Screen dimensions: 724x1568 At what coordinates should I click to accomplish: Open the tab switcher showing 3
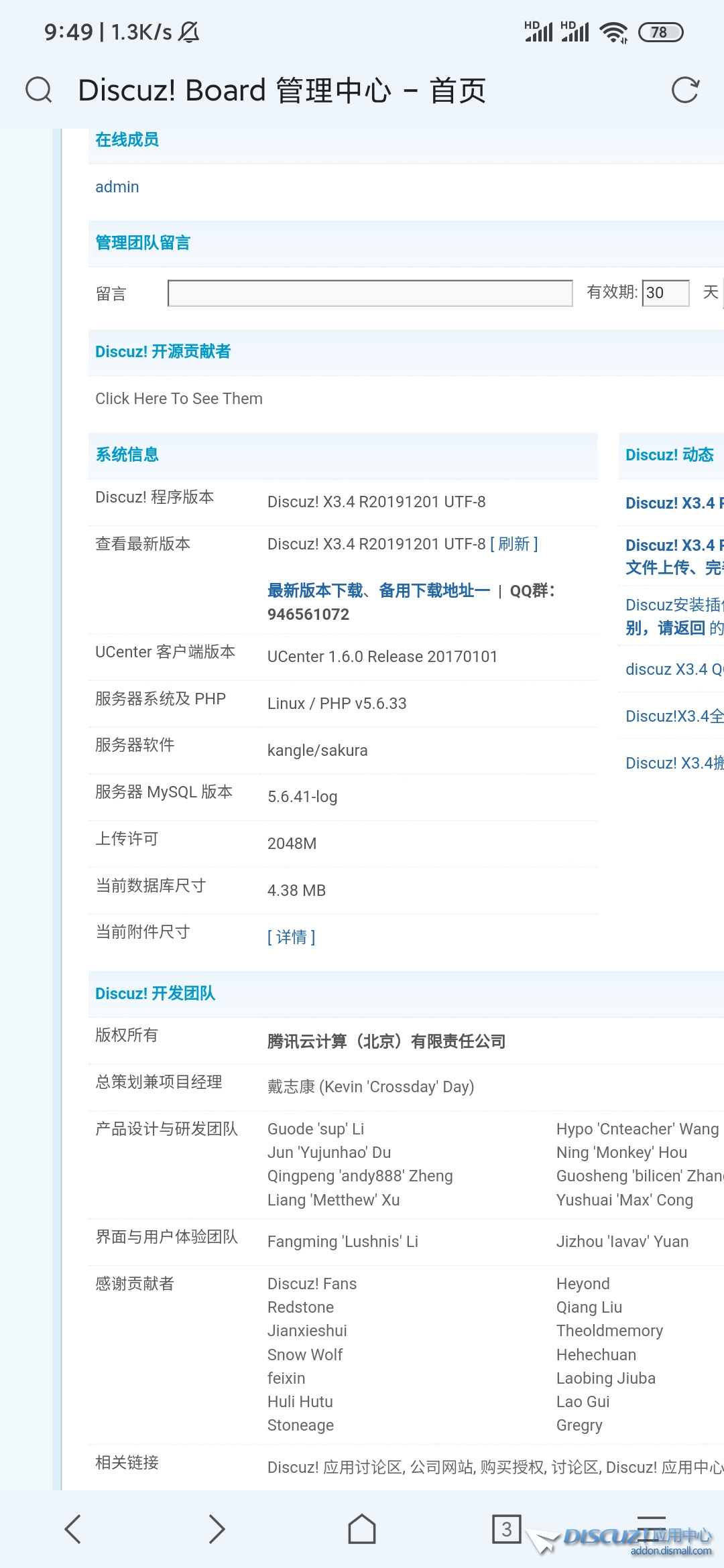click(507, 1529)
